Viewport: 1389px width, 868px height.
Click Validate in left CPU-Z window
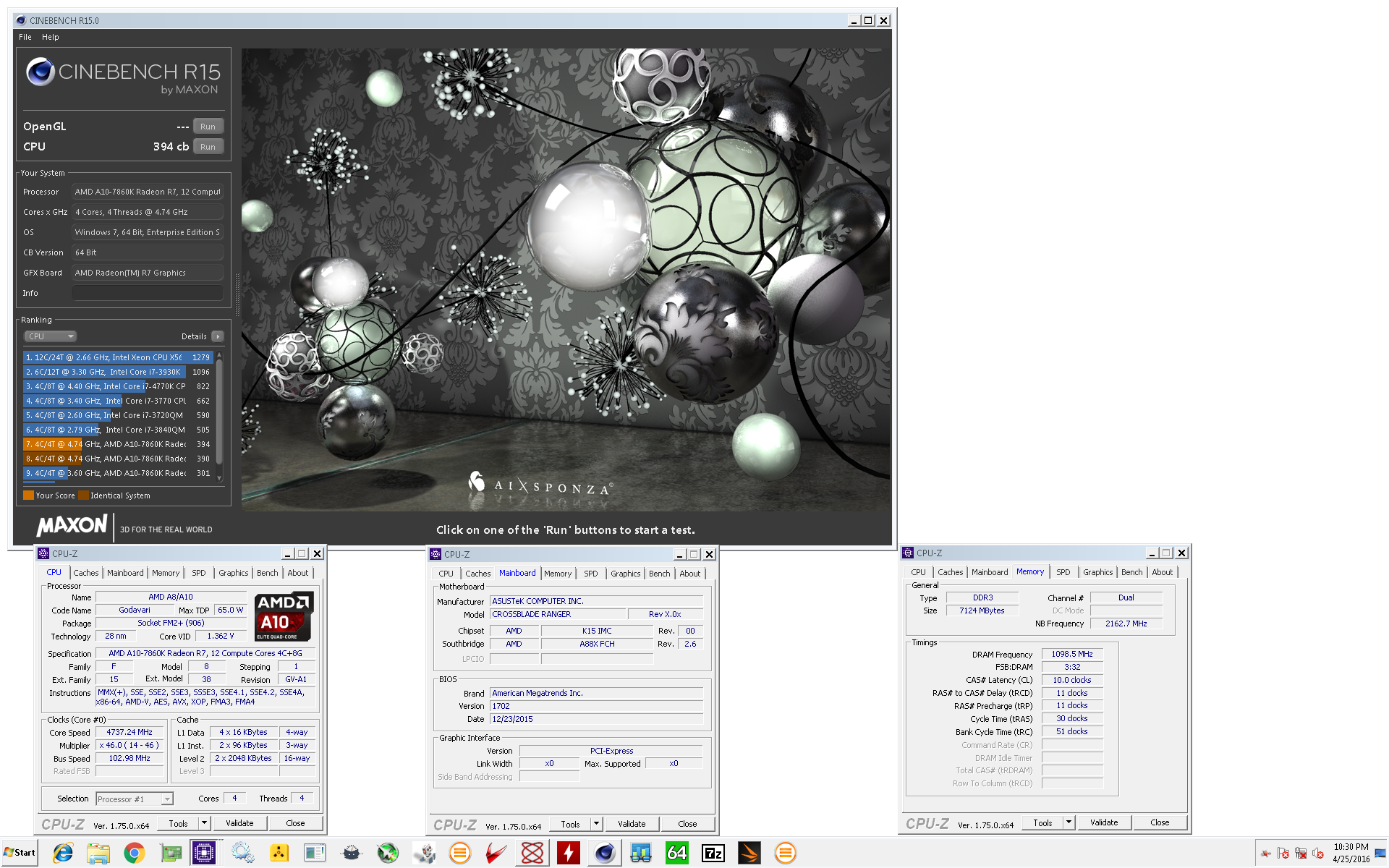pos(239,823)
